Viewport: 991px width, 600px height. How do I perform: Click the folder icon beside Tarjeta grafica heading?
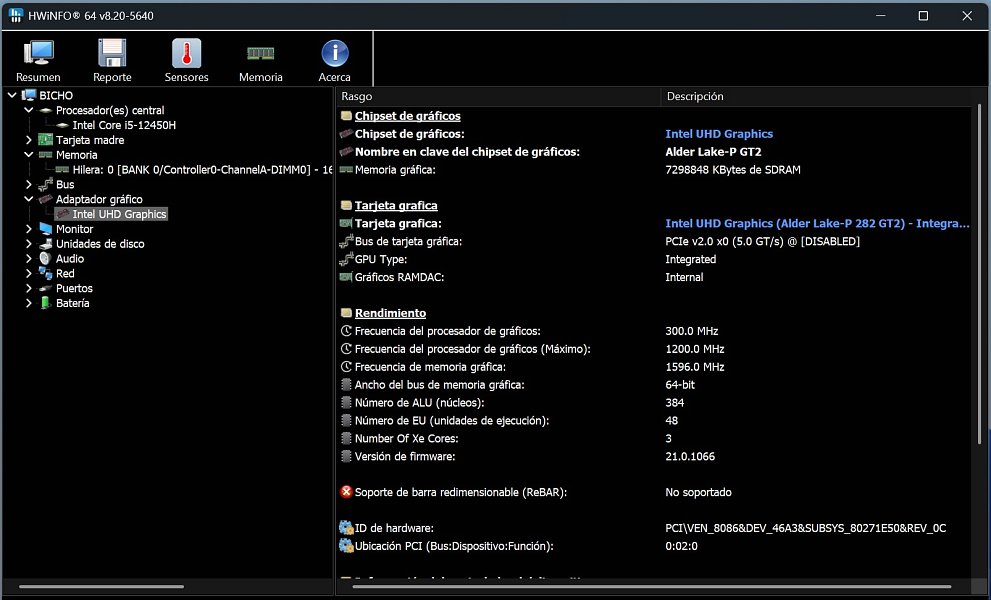[346, 205]
